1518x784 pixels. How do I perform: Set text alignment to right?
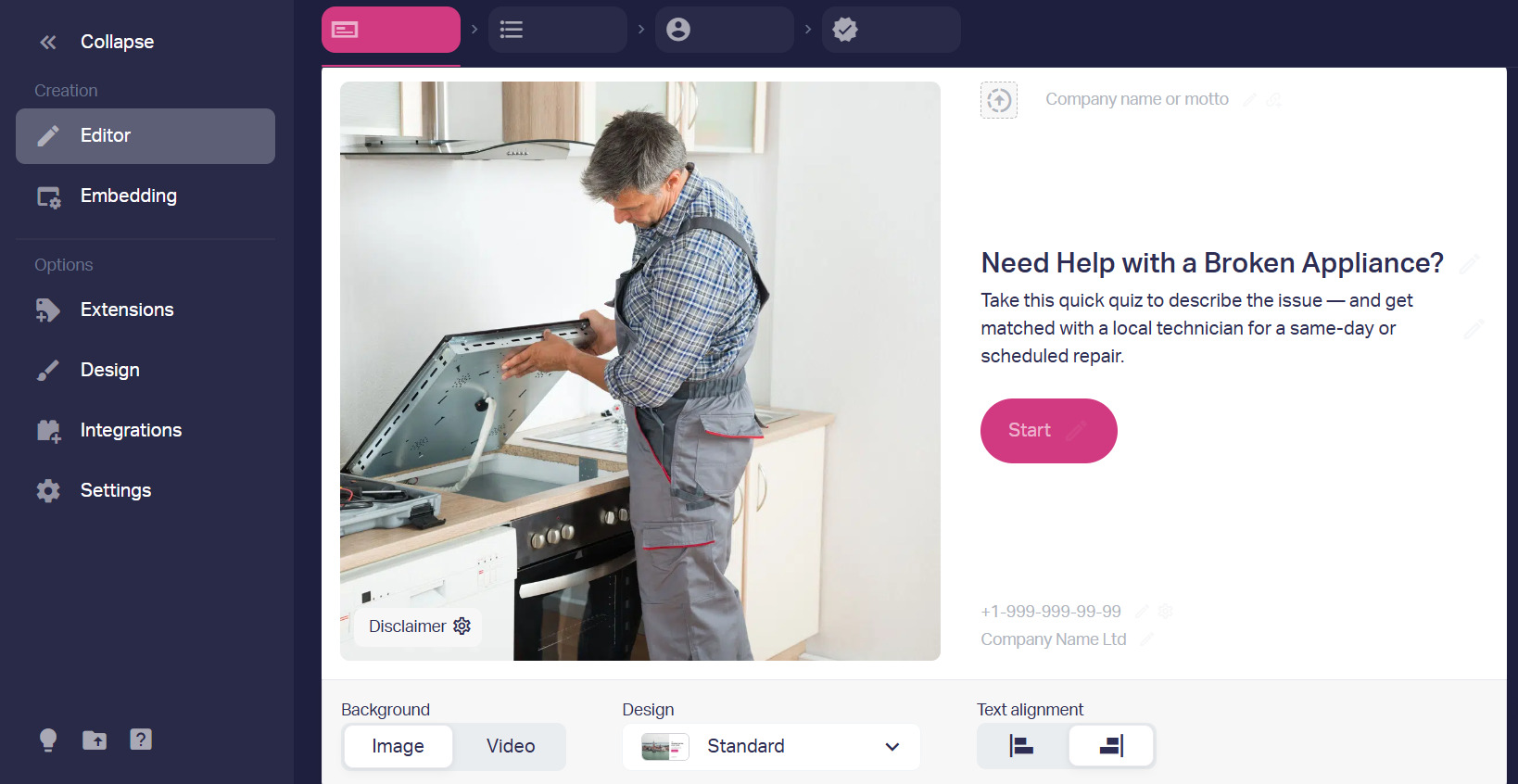coord(1111,746)
